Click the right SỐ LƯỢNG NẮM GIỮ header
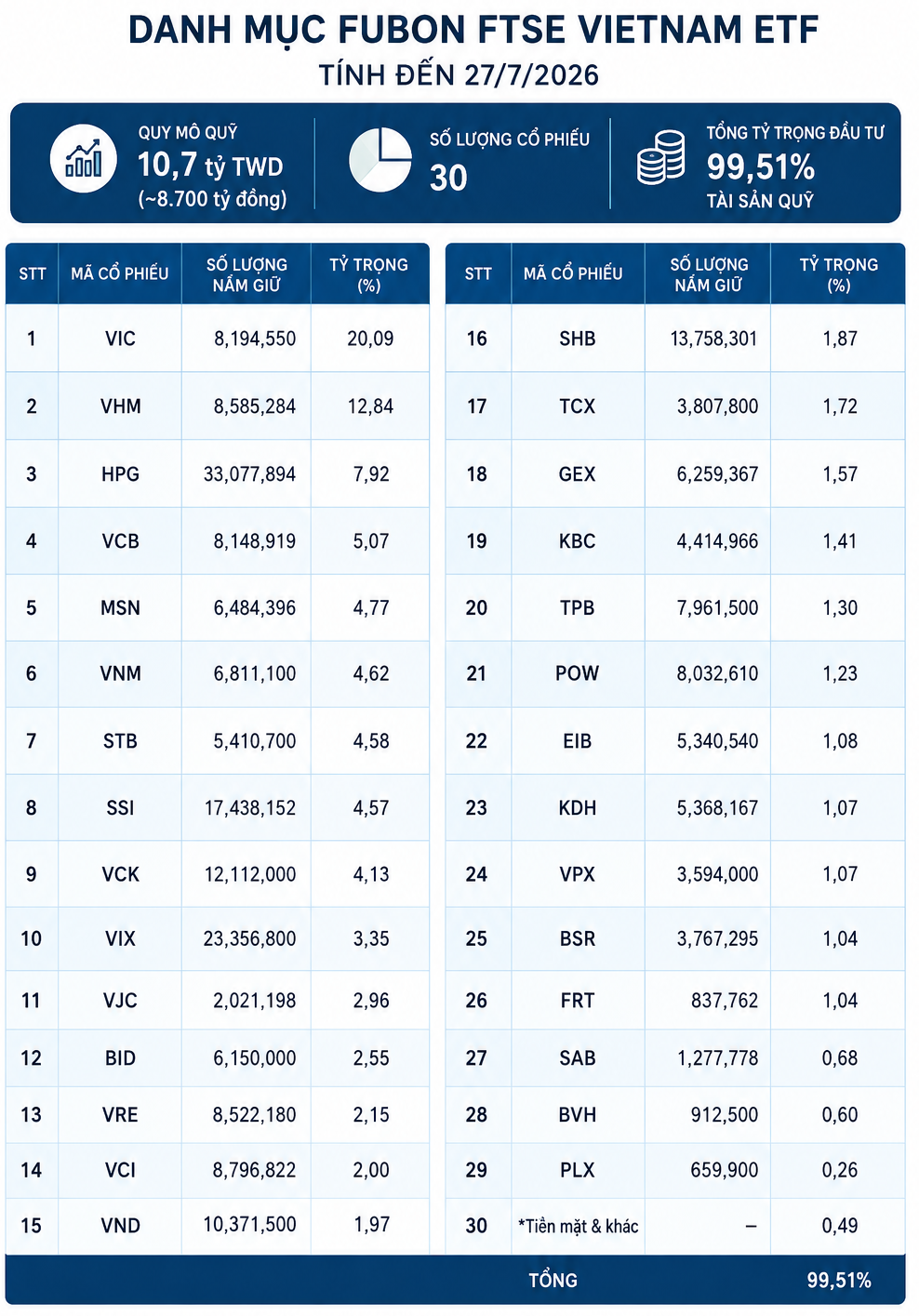The height and width of the screenshot is (1316, 919). click(709, 274)
